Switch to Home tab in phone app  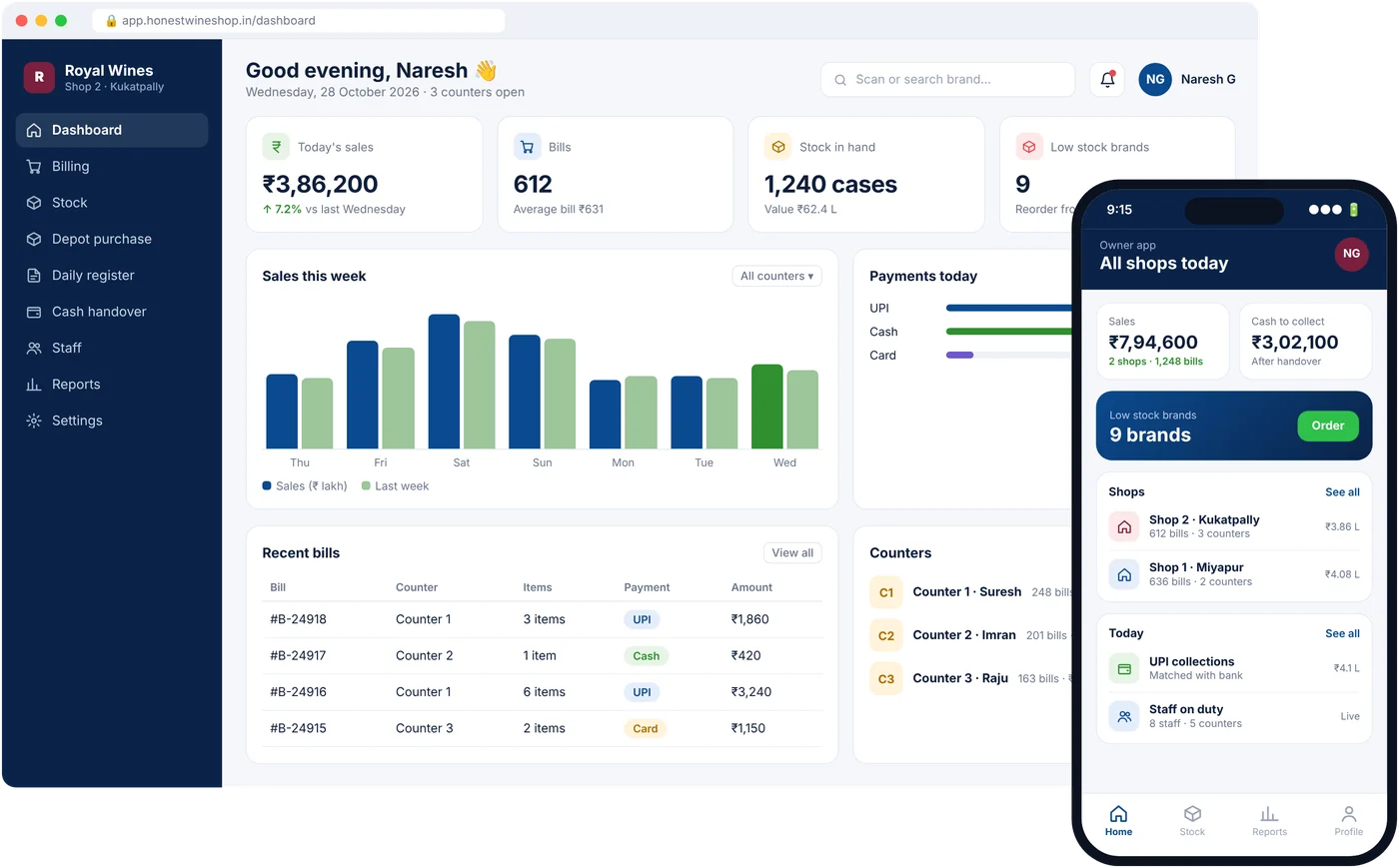[x=1118, y=821]
